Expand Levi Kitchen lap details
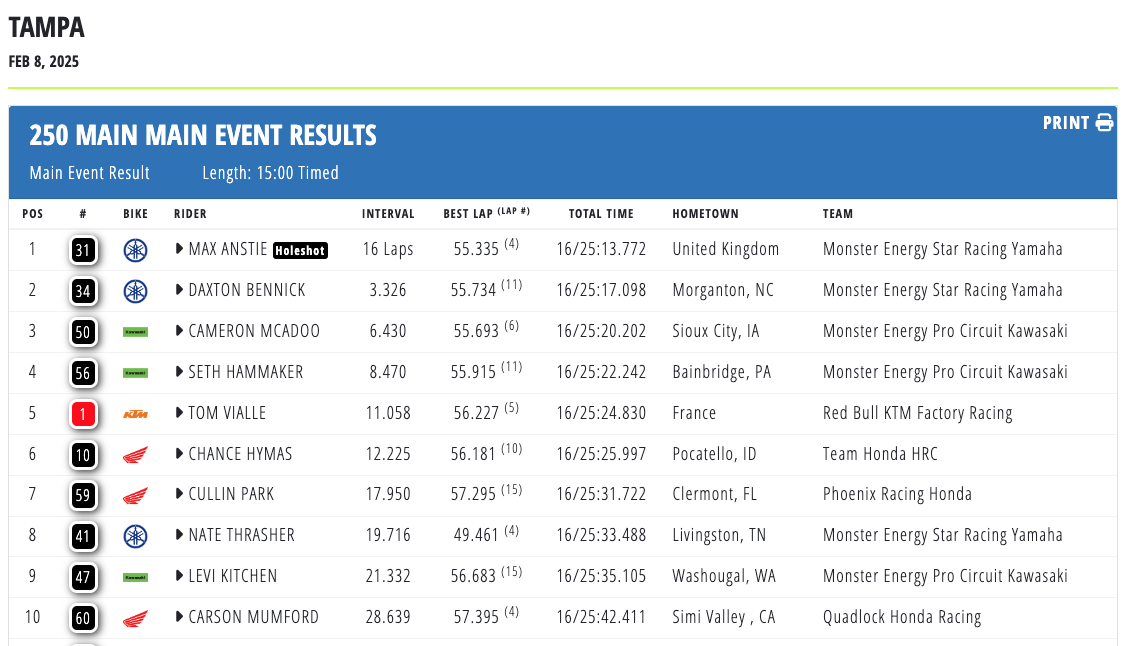The height and width of the screenshot is (646, 1125). click(180, 576)
